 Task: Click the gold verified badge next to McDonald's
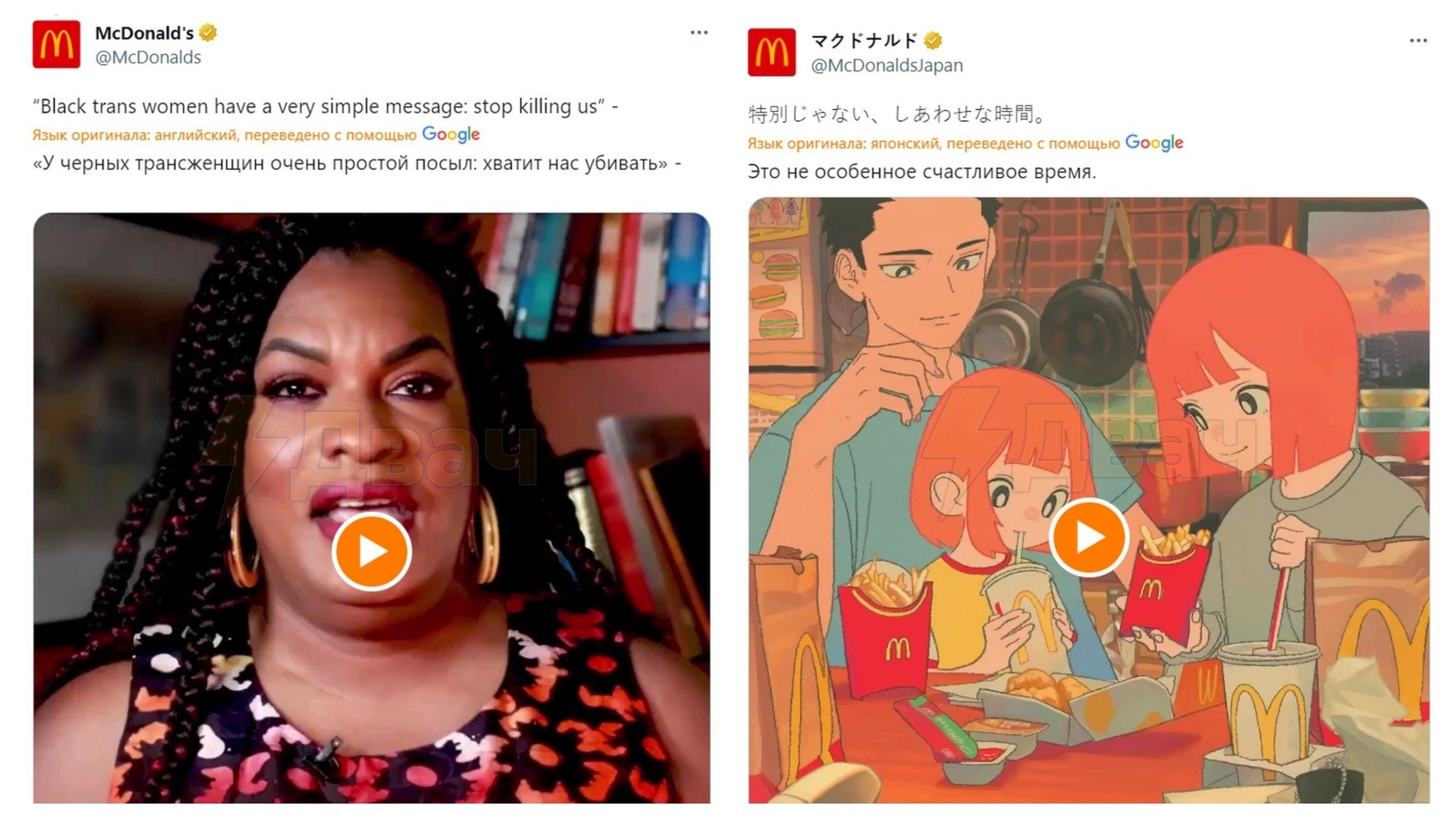pyautogui.click(x=208, y=33)
